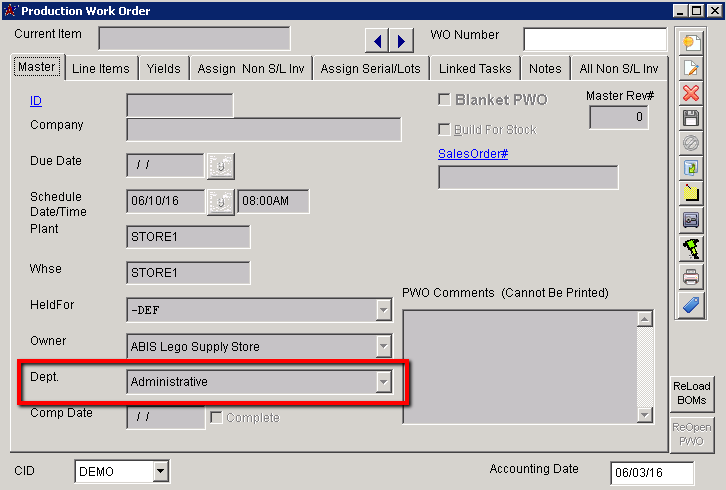Expand the Dept. dropdown showing Administrative
The height and width of the screenshot is (490, 726).
382,381
